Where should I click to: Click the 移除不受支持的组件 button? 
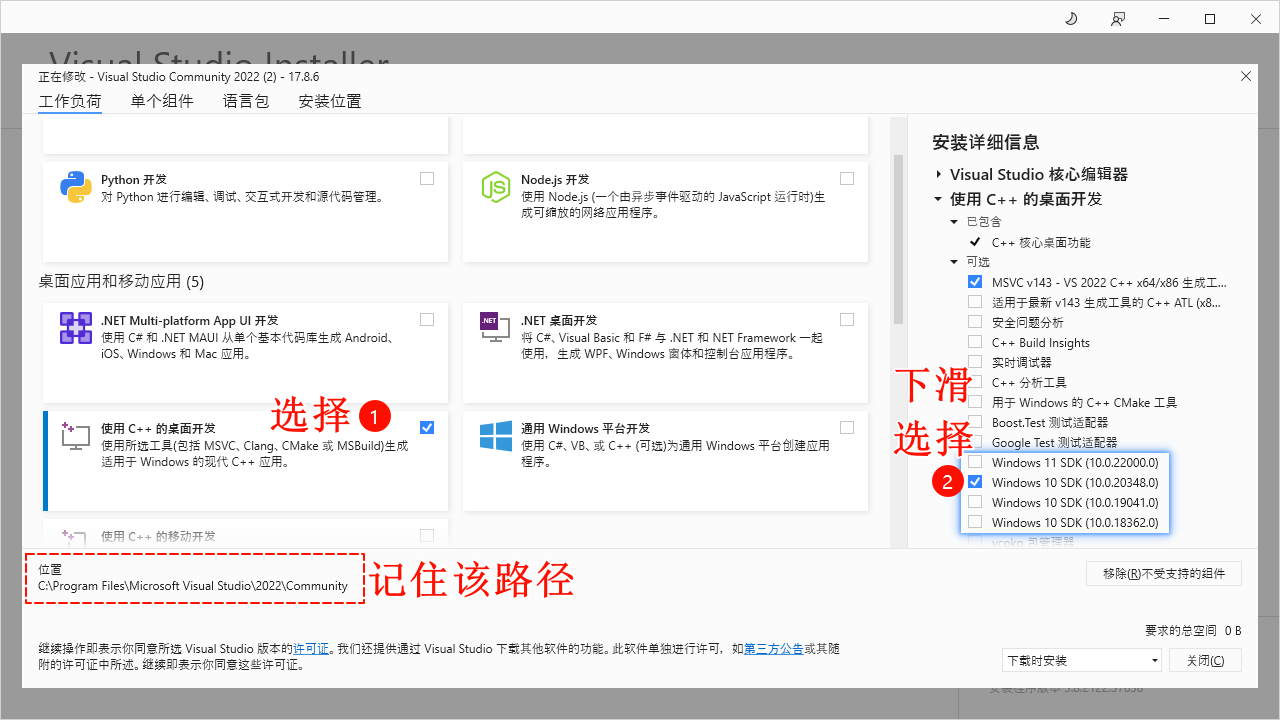tap(1163, 573)
